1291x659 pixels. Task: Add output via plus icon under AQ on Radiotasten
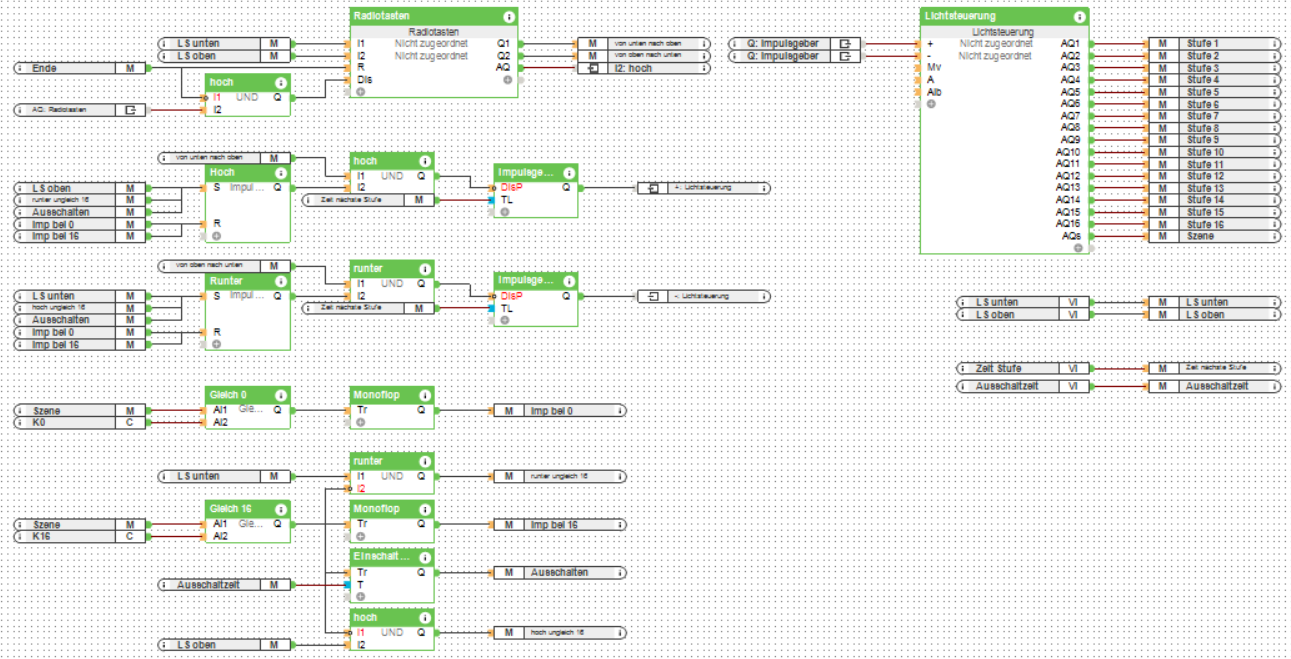(507, 79)
